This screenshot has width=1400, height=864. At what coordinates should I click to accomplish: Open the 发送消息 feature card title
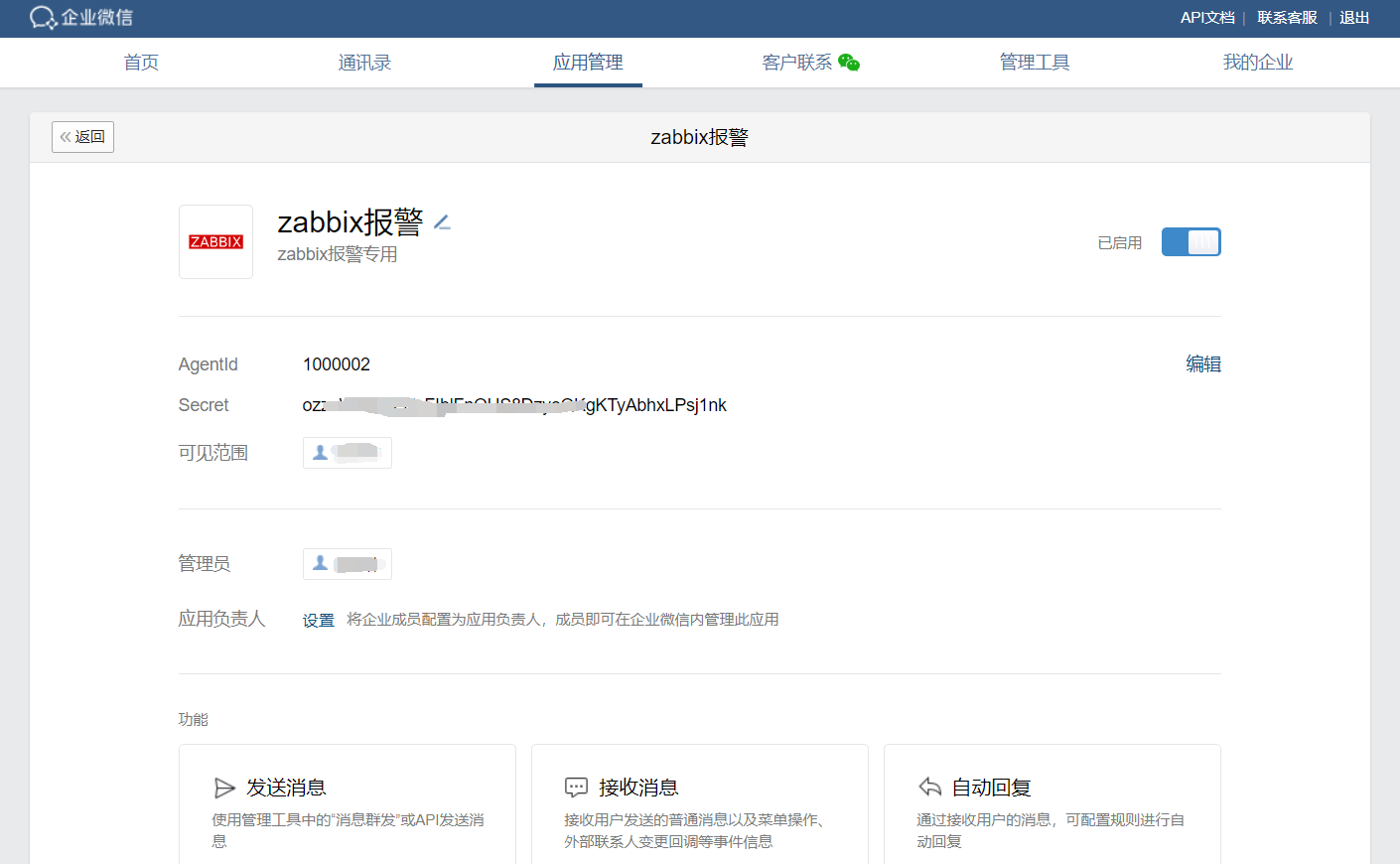(286, 788)
